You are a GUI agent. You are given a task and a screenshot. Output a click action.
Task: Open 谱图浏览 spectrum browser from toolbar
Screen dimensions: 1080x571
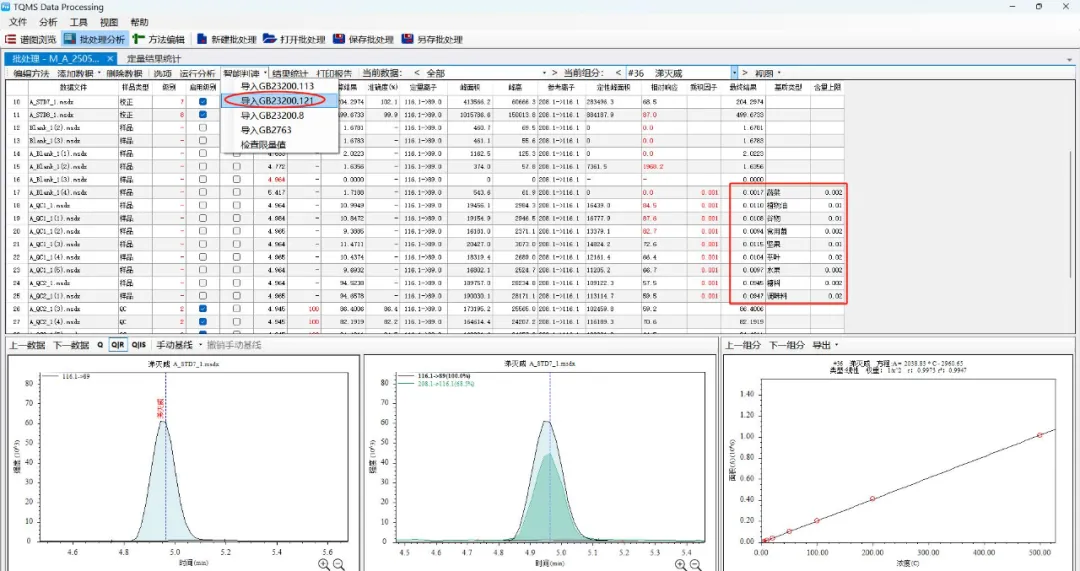coord(31,39)
